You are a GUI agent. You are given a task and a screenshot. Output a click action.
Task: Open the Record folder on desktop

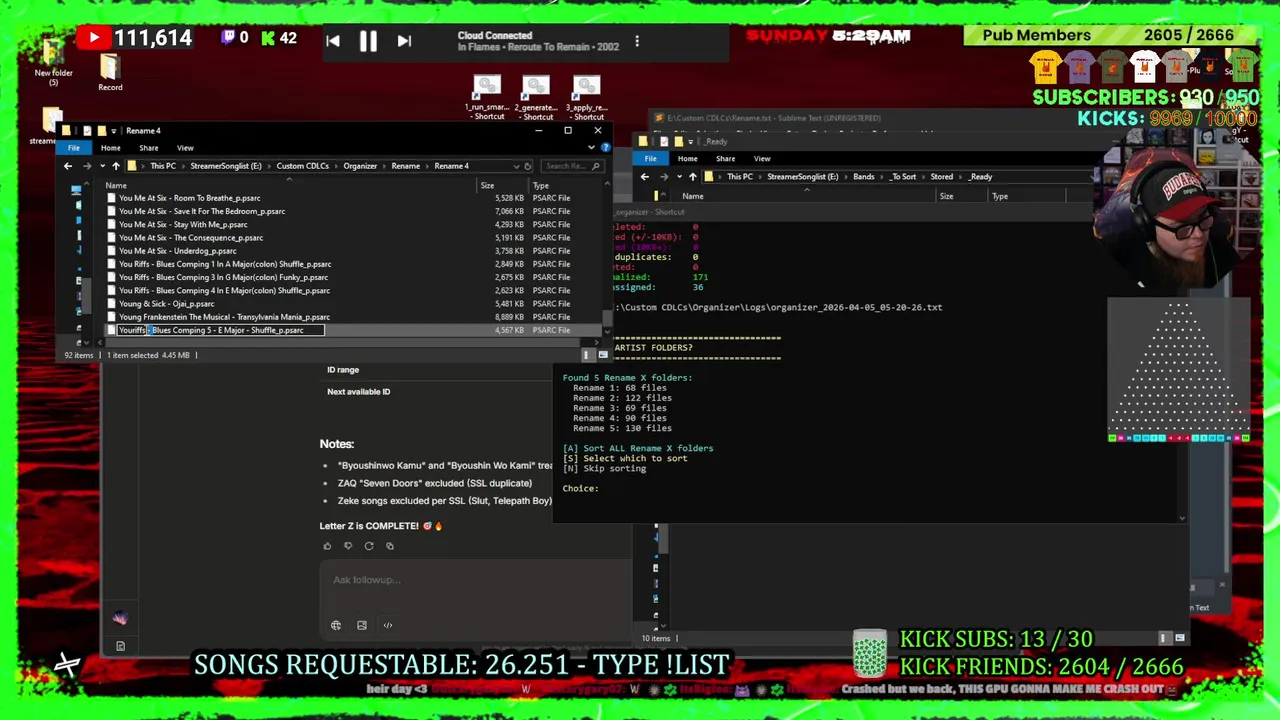point(110,72)
